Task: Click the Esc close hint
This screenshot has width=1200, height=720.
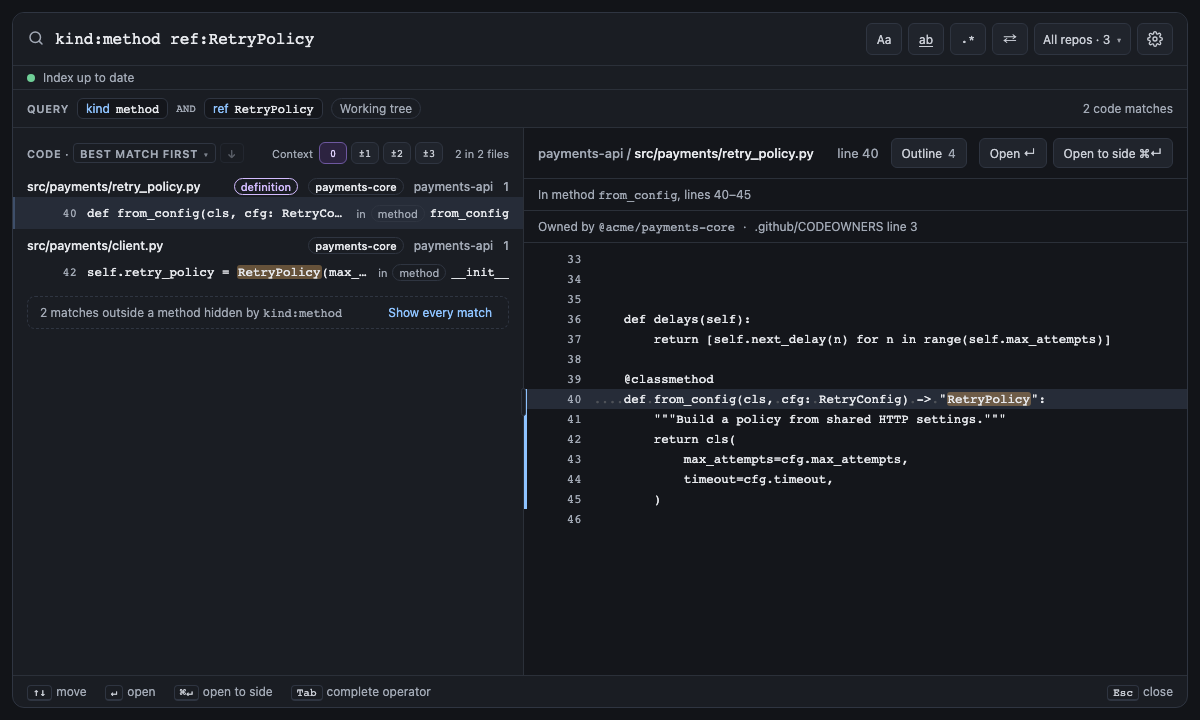Action: click(x=1140, y=692)
